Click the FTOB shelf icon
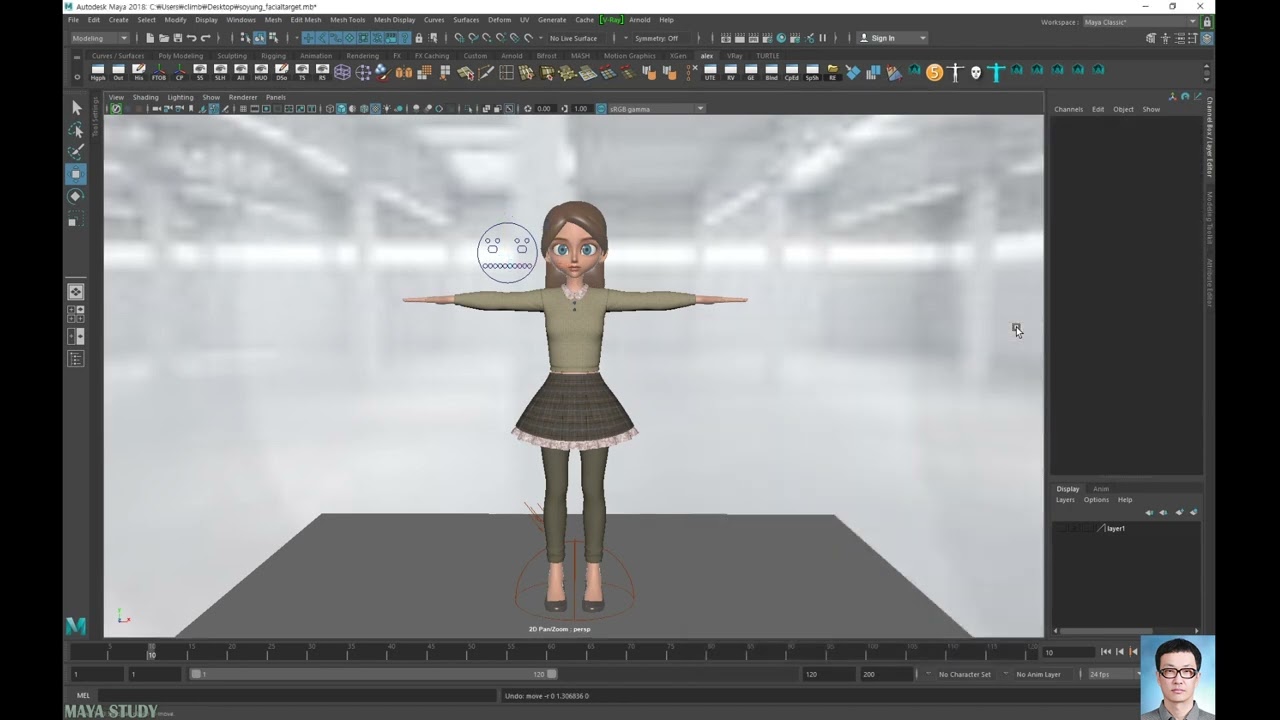1280x720 pixels. click(x=159, y=72)
